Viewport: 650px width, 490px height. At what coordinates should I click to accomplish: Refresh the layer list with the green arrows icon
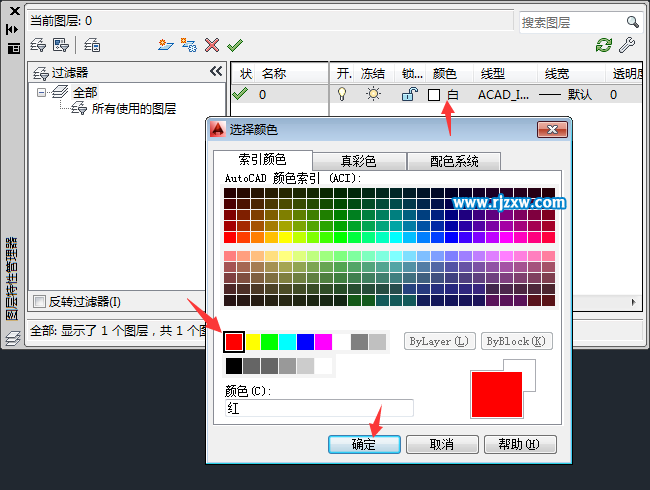(x=604, y=45)
